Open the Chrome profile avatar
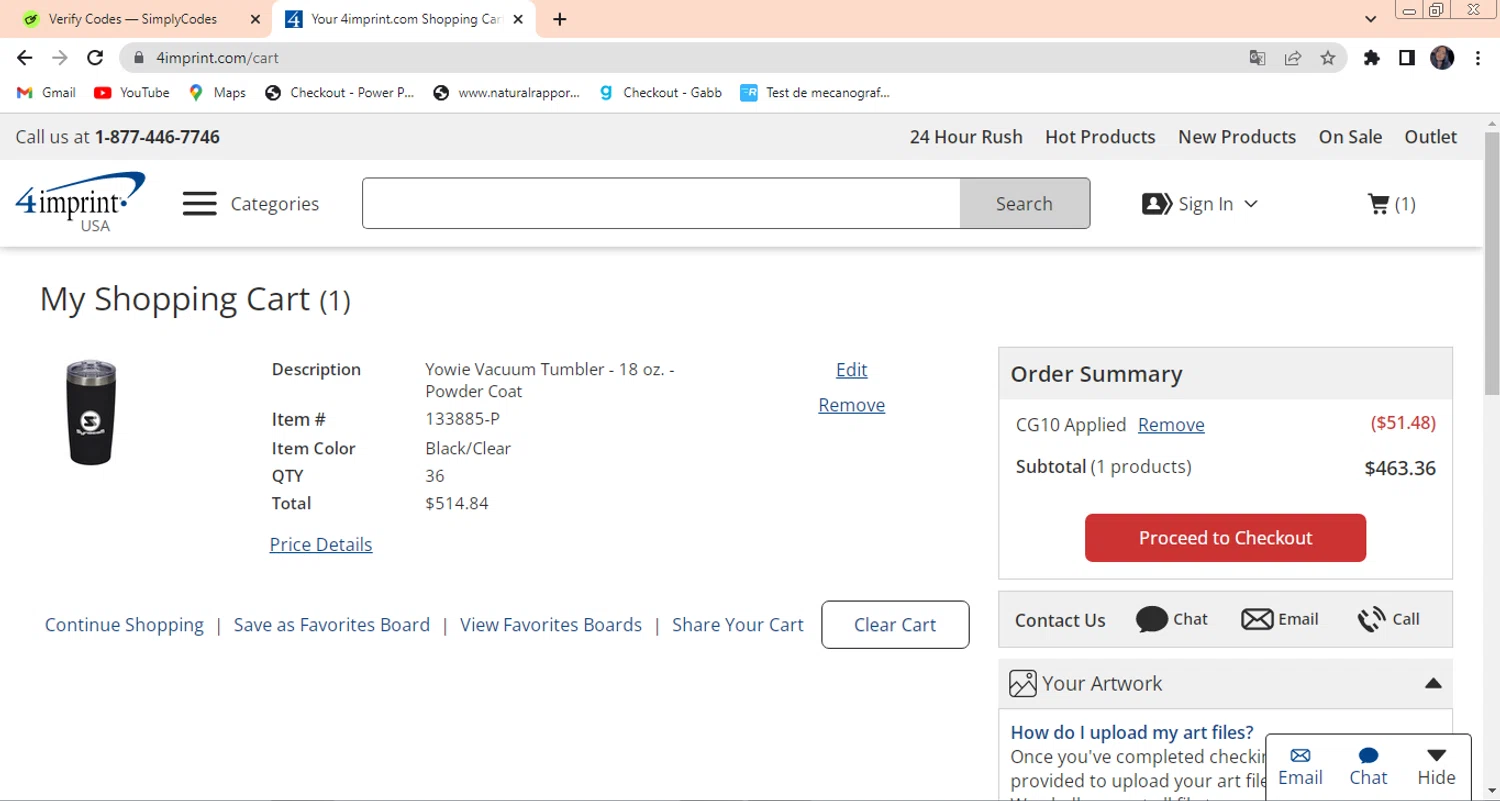The width and height of the screenshot is (1500, 801). click(x=1442, y=58)
